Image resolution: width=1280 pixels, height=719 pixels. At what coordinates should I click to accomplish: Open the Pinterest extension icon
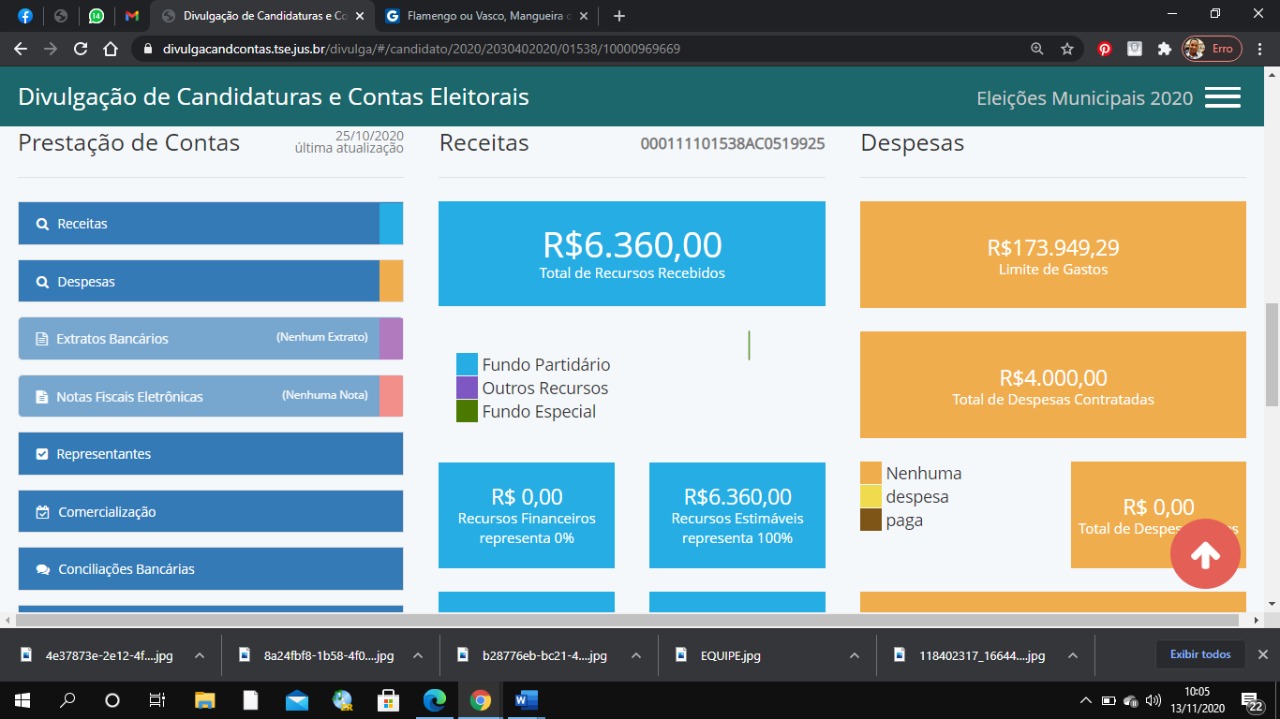tap(1105, 49)
